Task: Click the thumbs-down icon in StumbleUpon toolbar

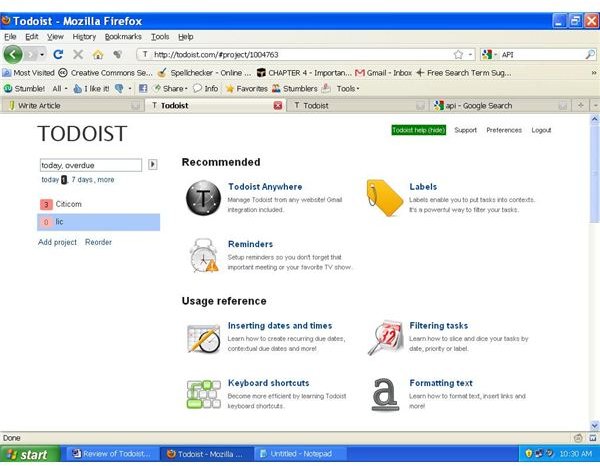Action: 119,88
